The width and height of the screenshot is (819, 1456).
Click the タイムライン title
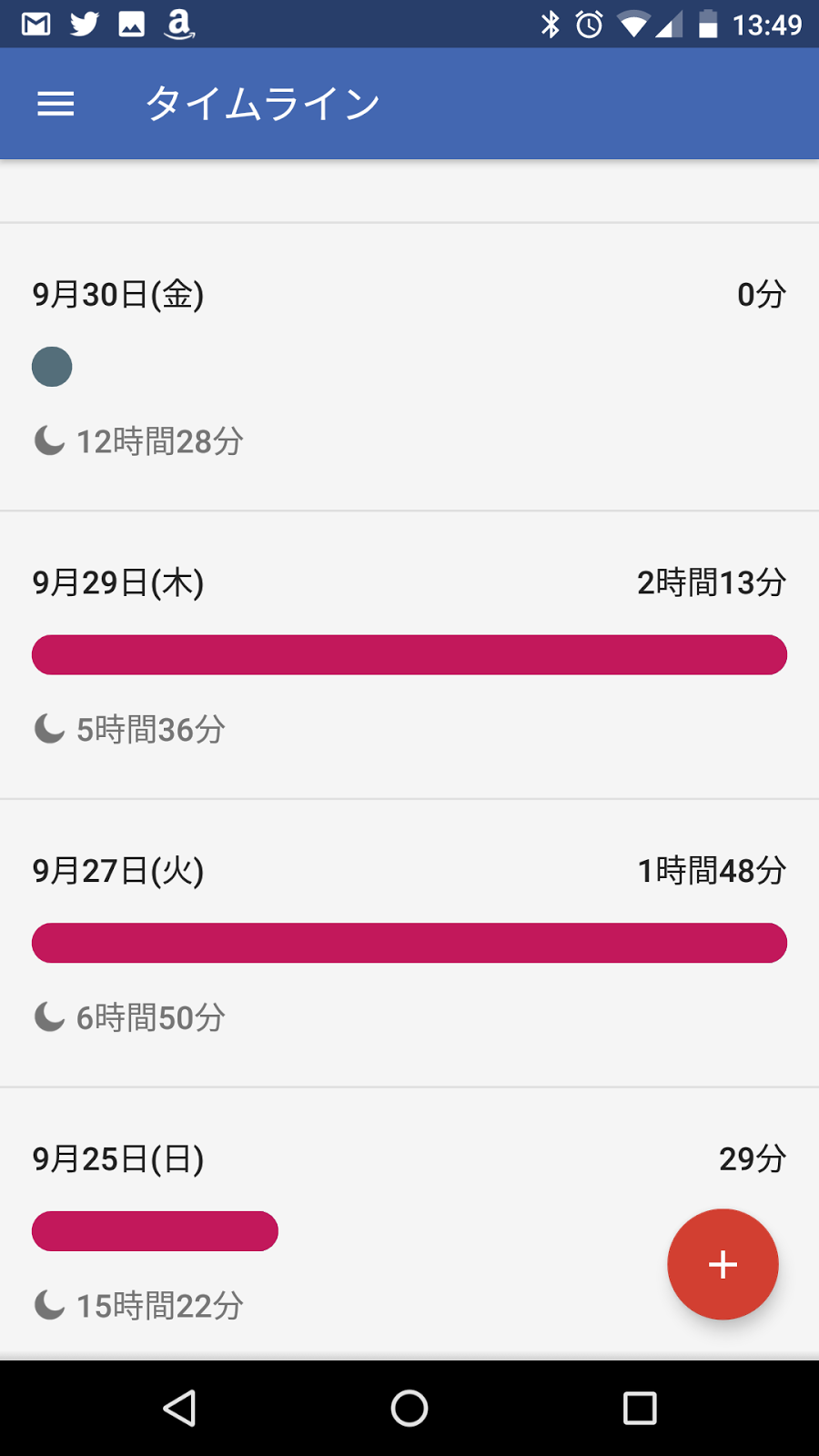pyautogui.click(x=263, y=104)
